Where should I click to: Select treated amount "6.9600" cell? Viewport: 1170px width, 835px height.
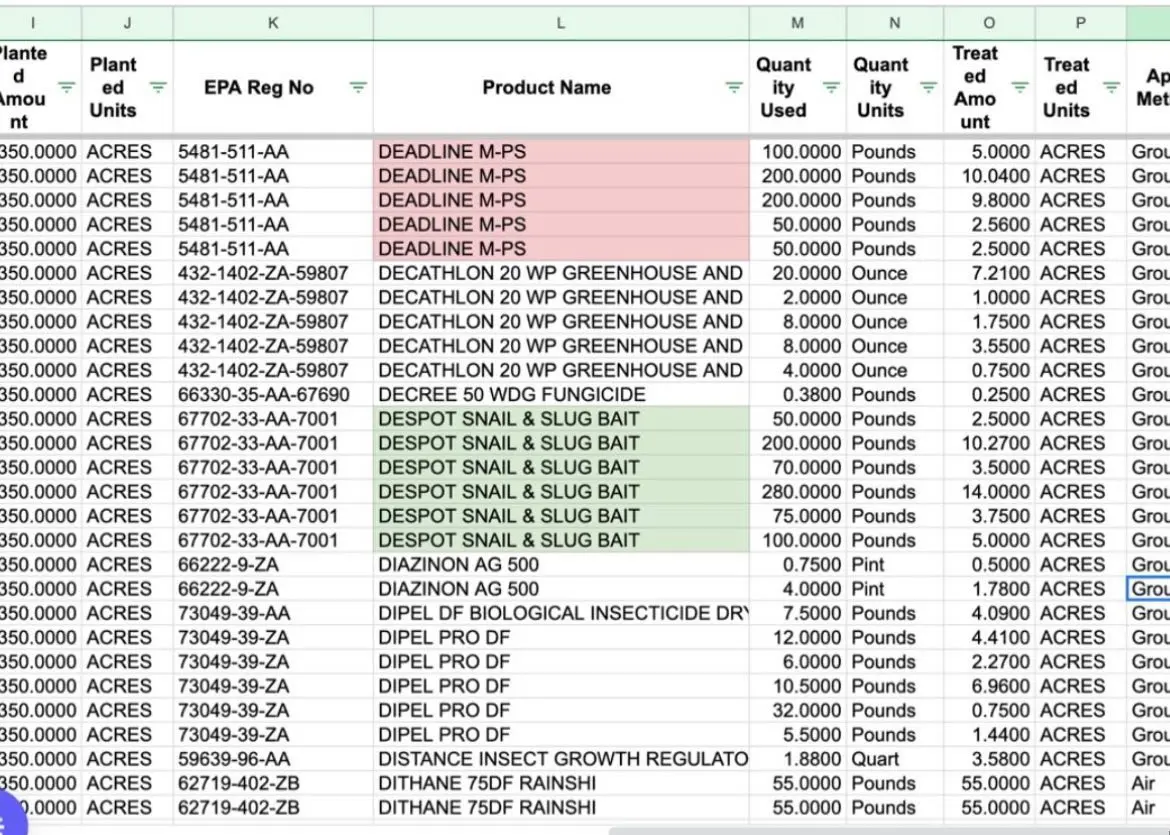(989, 687)
